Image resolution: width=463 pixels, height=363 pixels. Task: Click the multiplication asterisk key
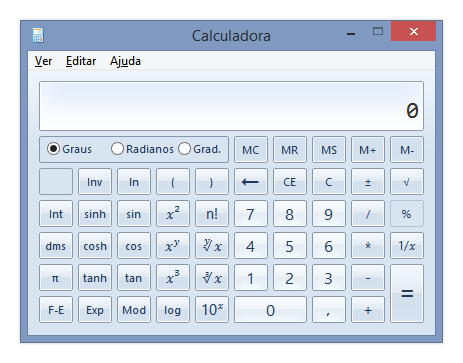pos(368,246)
